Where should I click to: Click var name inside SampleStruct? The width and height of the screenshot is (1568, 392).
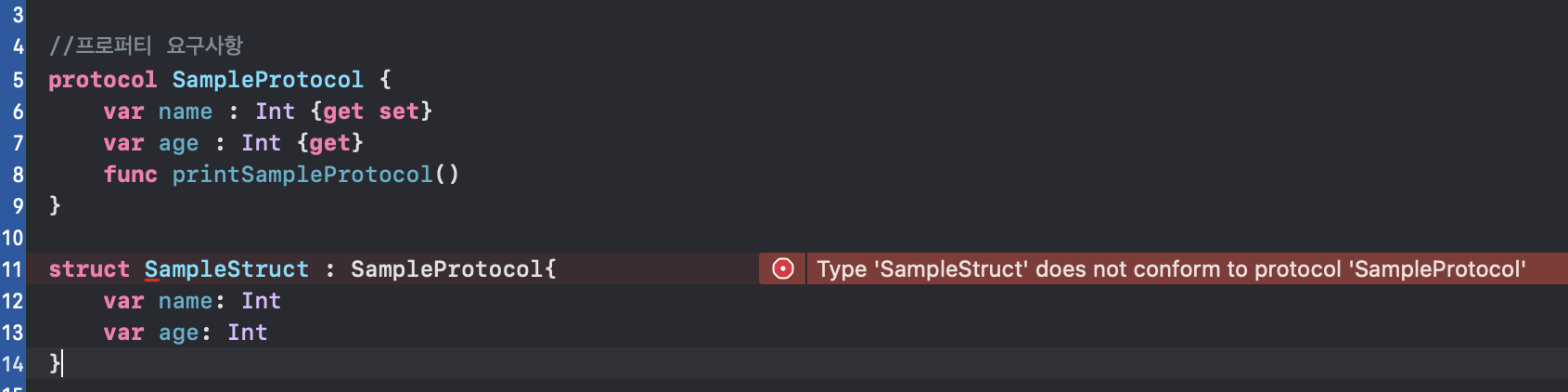[158, 301]
